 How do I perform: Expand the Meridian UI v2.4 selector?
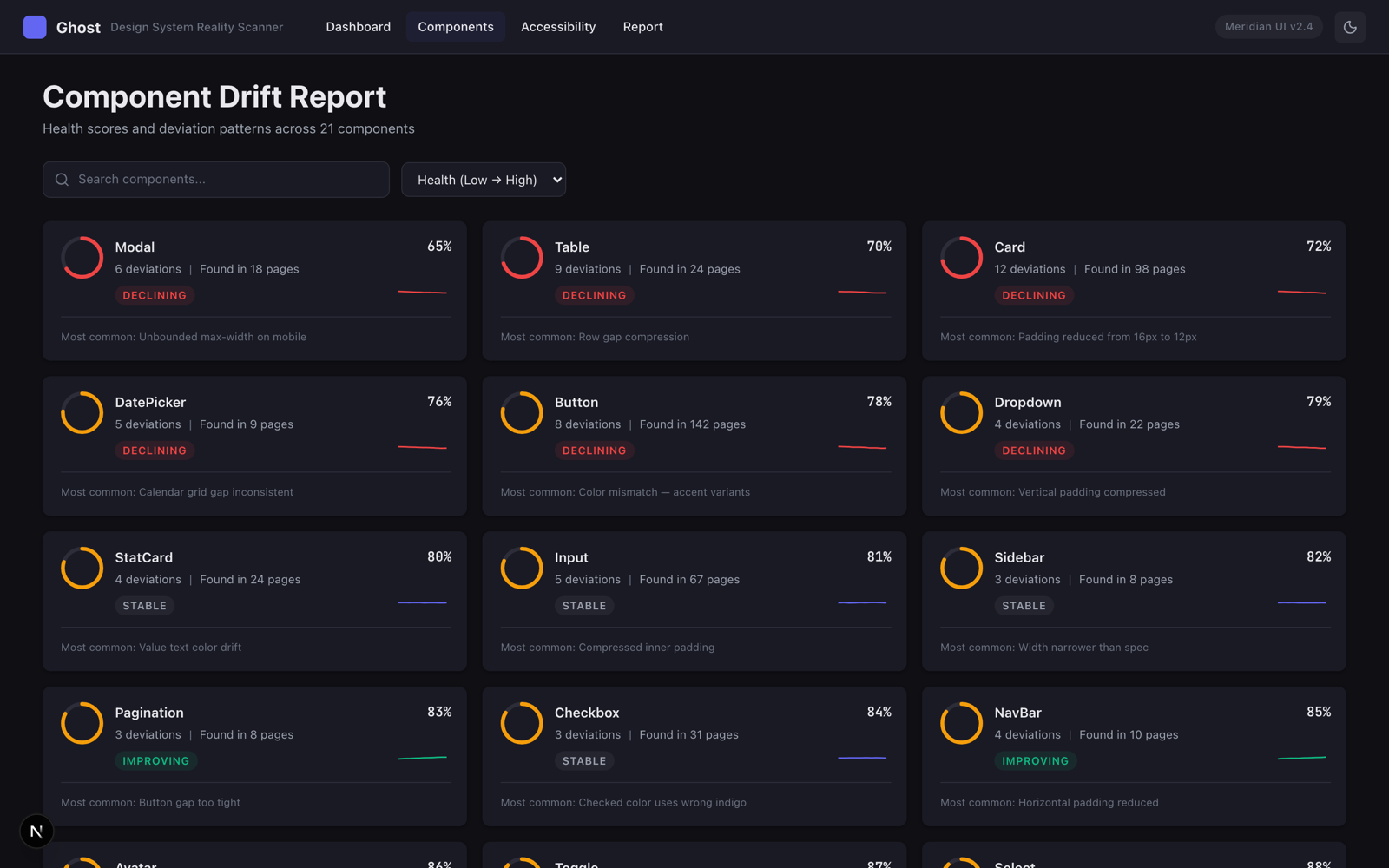click(1268, 27)
